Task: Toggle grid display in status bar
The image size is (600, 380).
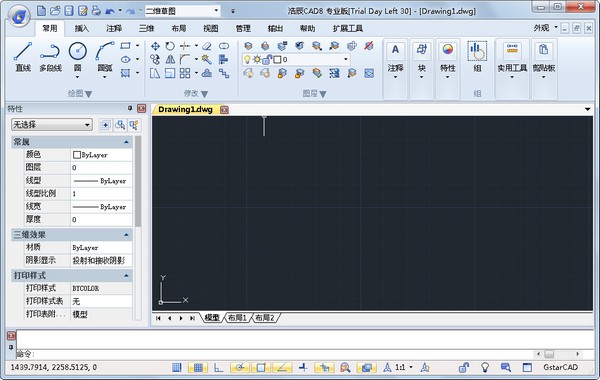Action: pos(198,368)
